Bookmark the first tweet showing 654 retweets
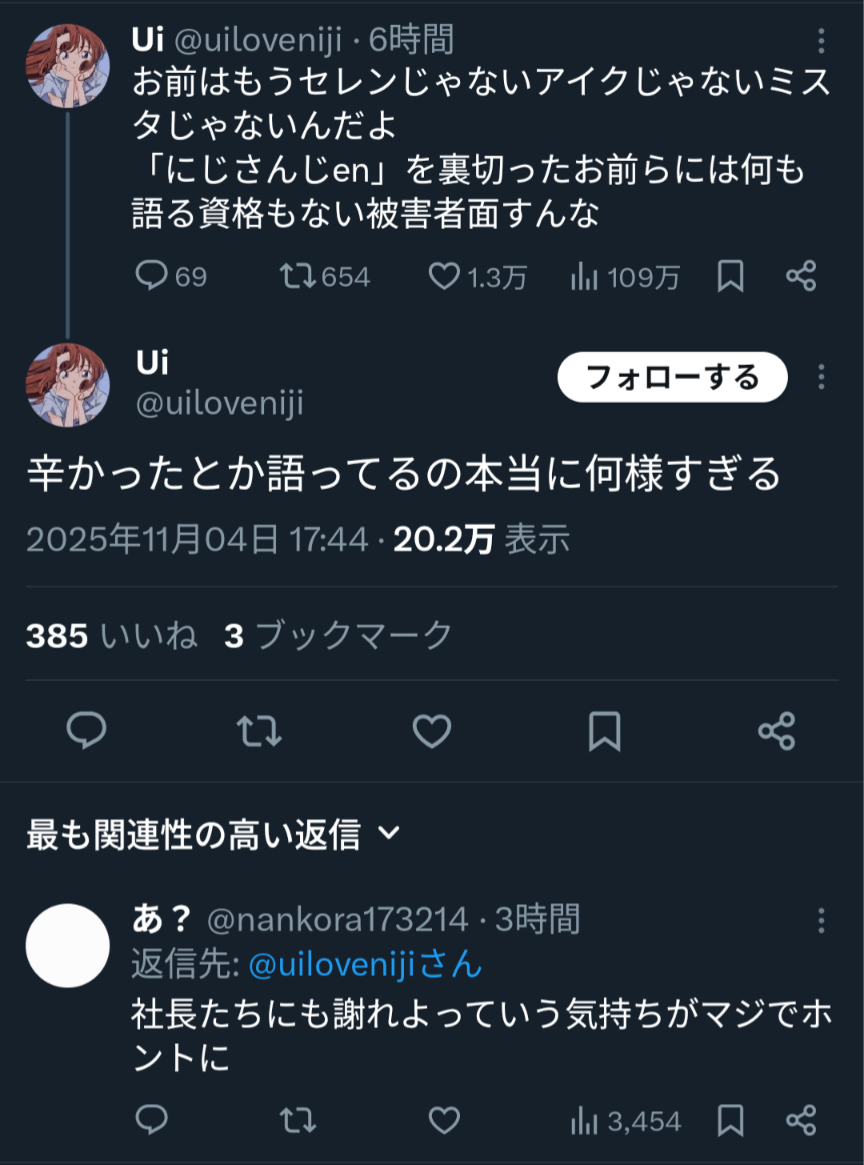Image resolution: width=864 pixels, height=1165 pixels. pos(728,278)
